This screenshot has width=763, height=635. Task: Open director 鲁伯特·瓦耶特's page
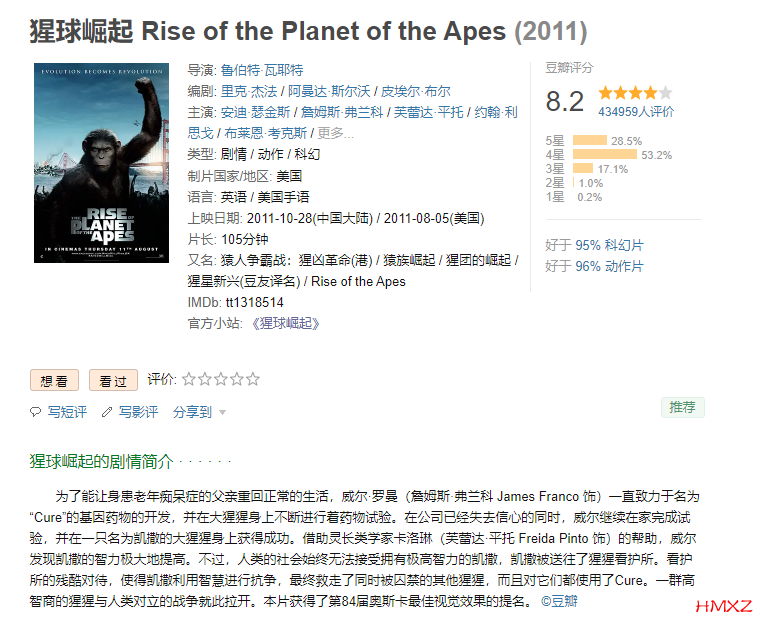coord(262,70)
